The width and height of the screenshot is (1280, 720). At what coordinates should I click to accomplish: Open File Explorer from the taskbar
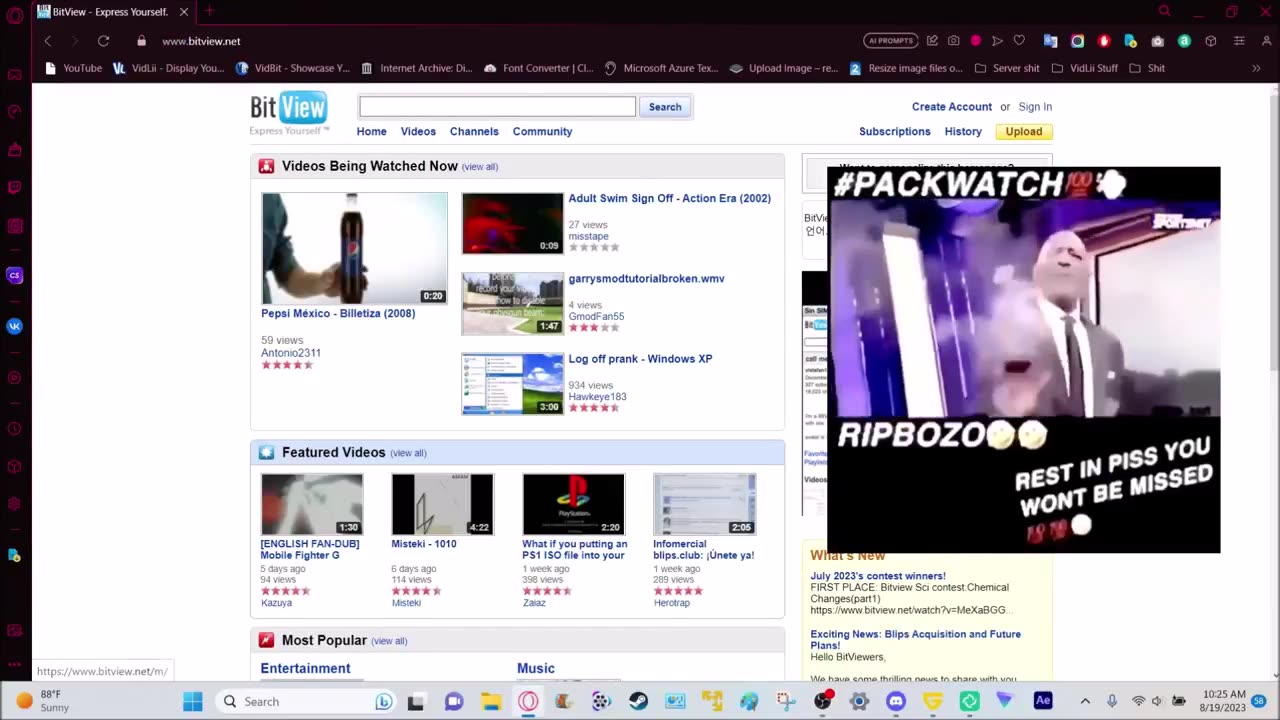tap(491, 701)
